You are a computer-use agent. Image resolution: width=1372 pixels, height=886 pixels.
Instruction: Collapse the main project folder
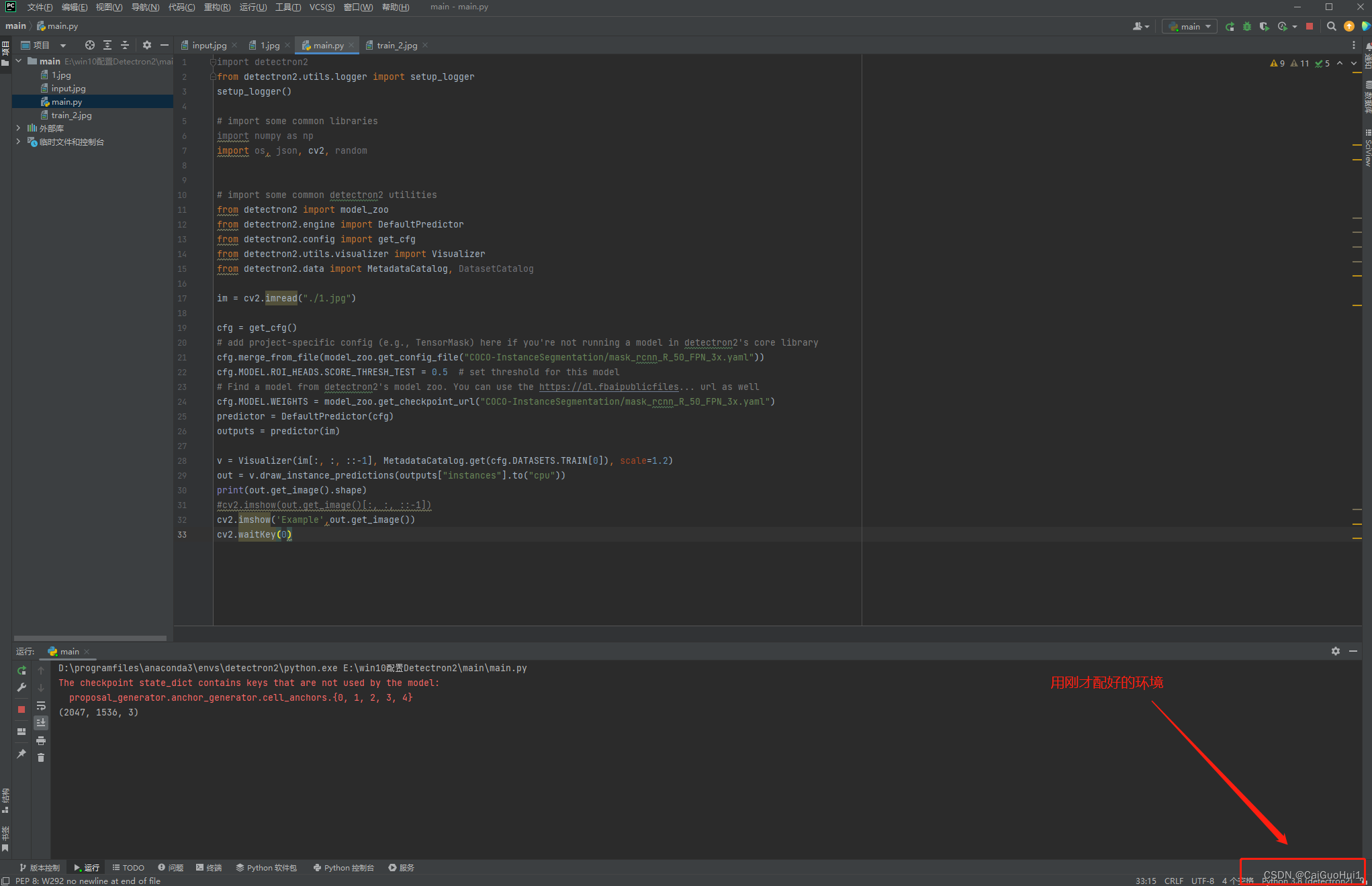tap(19, 61)
